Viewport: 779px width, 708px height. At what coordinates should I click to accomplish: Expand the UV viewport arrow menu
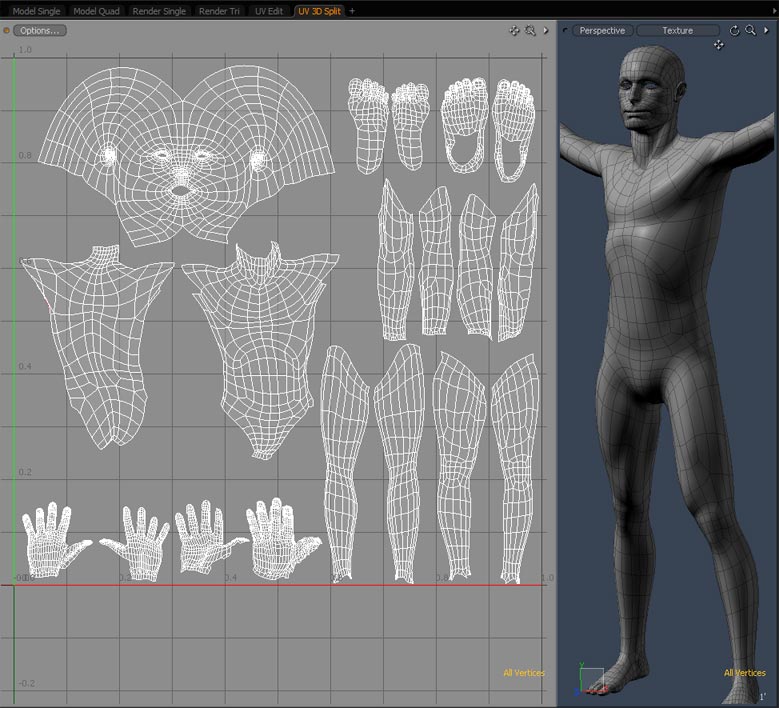tap(546, 31)
